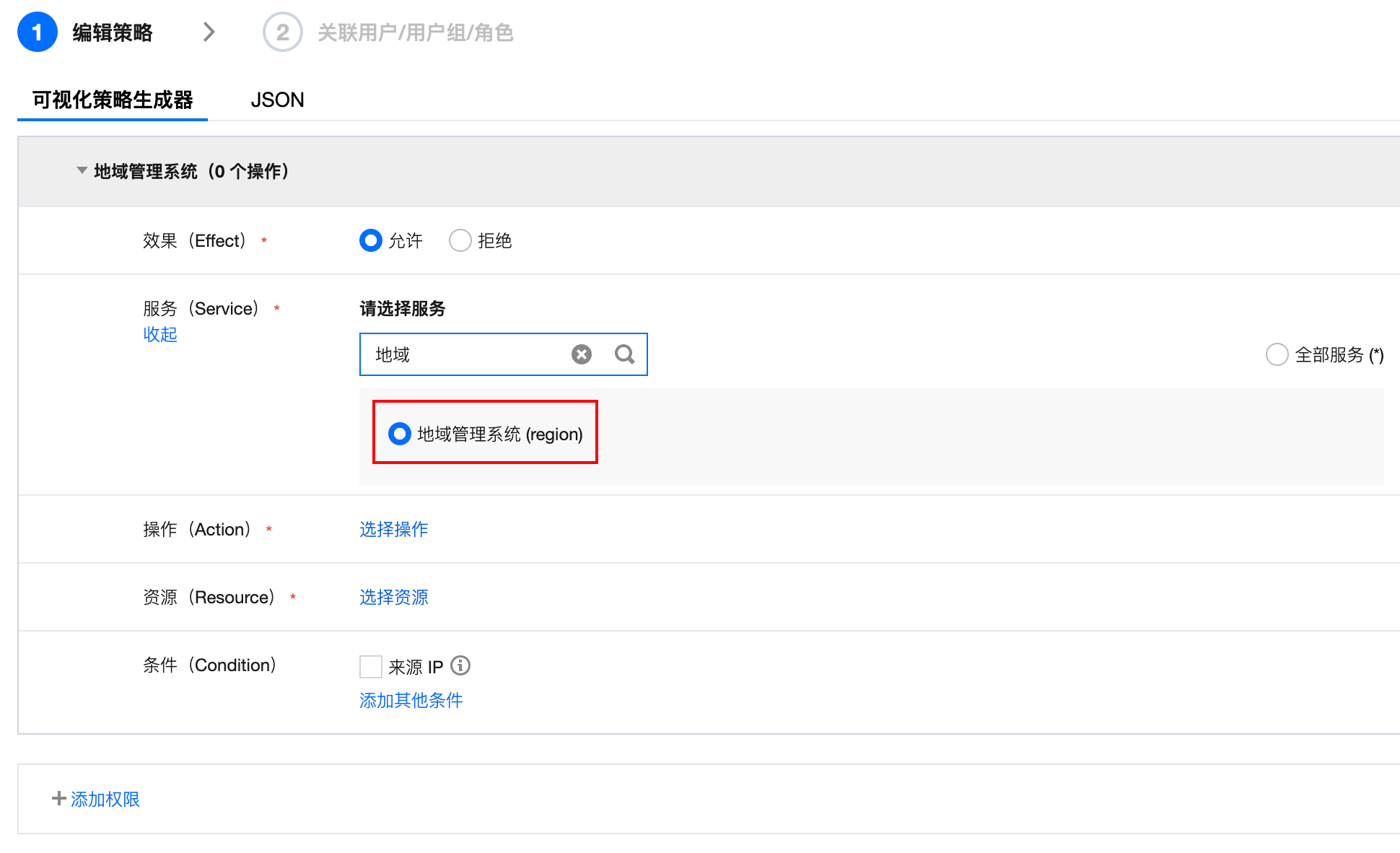The height and width of the screenshot is (853, 1400).
Task: Choose 全部服务 (*) radio option
Action: (x=1277, y=354)
